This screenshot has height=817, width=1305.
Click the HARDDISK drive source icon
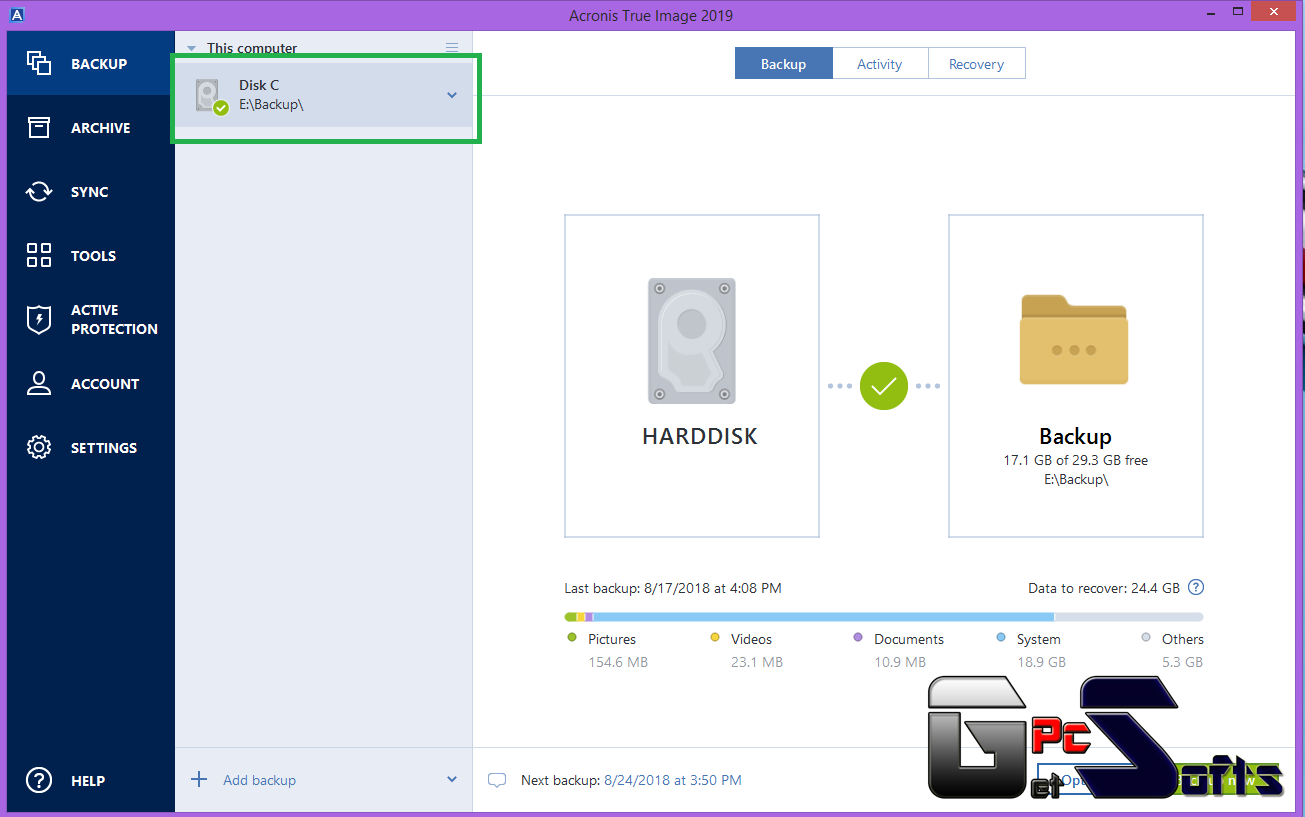point(692,341)
